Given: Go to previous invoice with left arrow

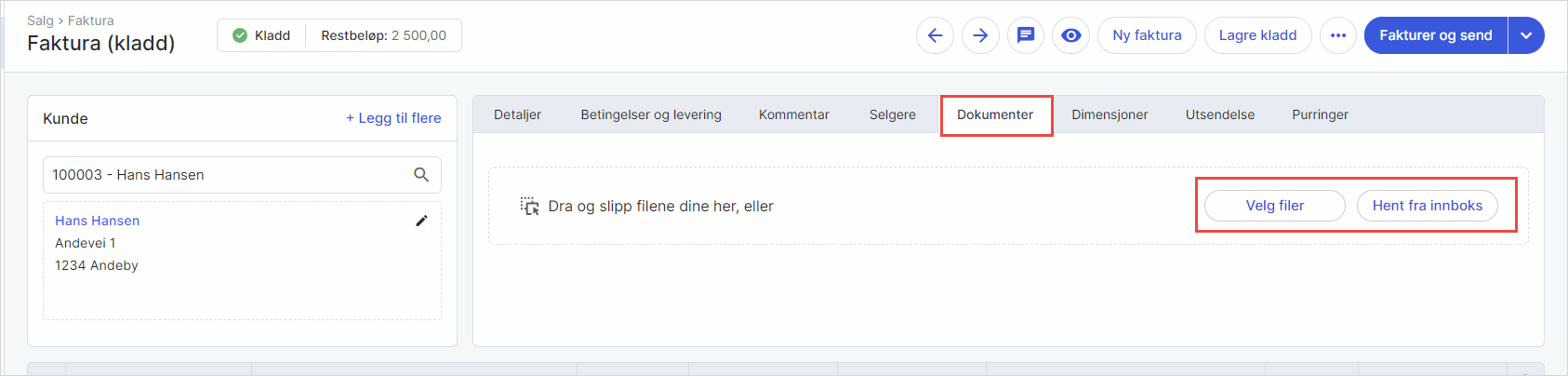Looking at the screenshot, I should tap(935, 35).
